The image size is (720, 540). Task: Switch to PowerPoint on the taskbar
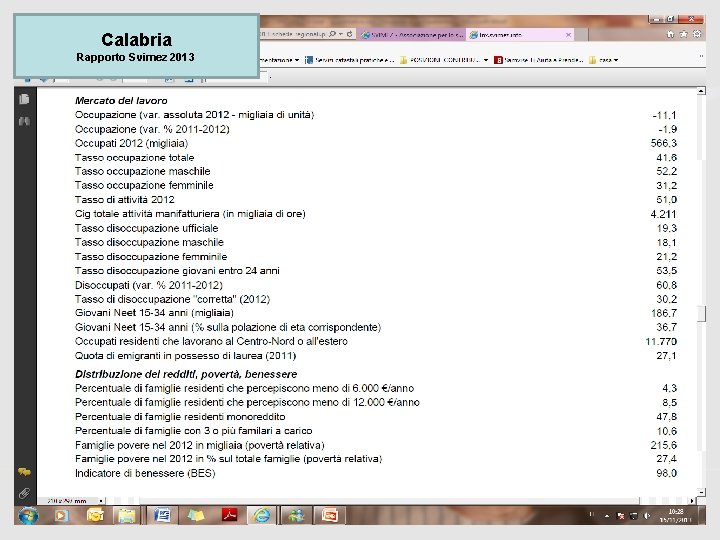(x=330, y=516)
